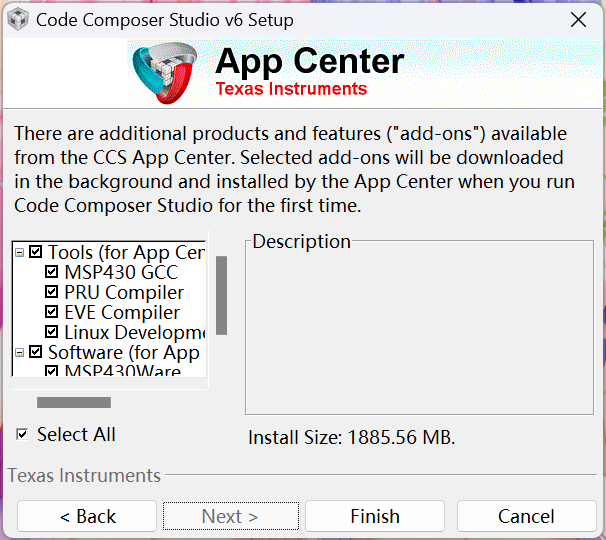The height and width of the screenshot is (540, 606).
Task: Select the MSP430Ware label
Action: point(122,370)
